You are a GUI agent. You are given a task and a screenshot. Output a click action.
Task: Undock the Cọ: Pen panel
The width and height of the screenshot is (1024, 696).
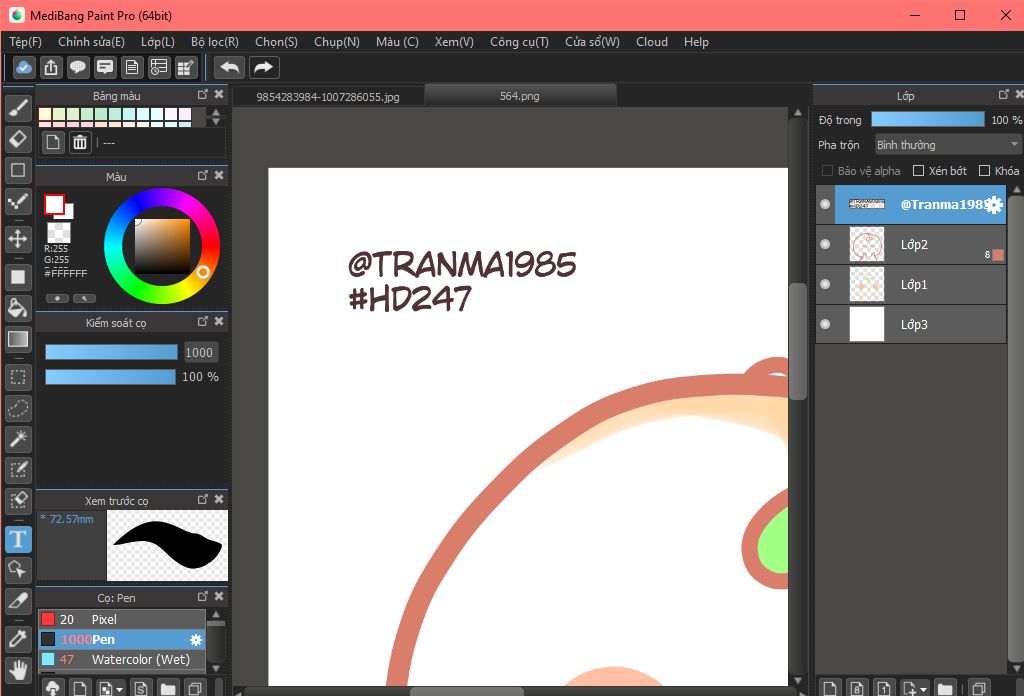(x=202, y=597)
